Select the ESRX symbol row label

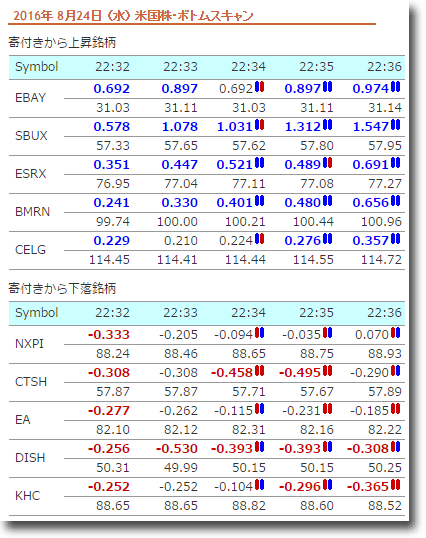click(x=31, y=174)
